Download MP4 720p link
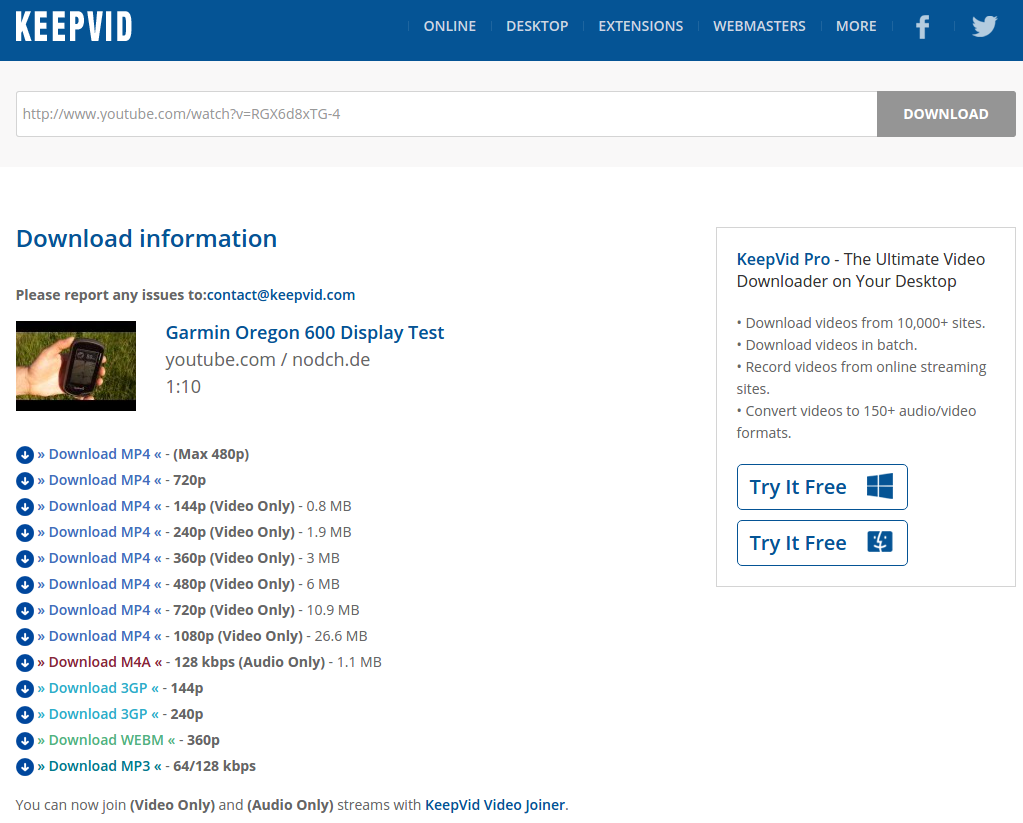 pos(99,480)
